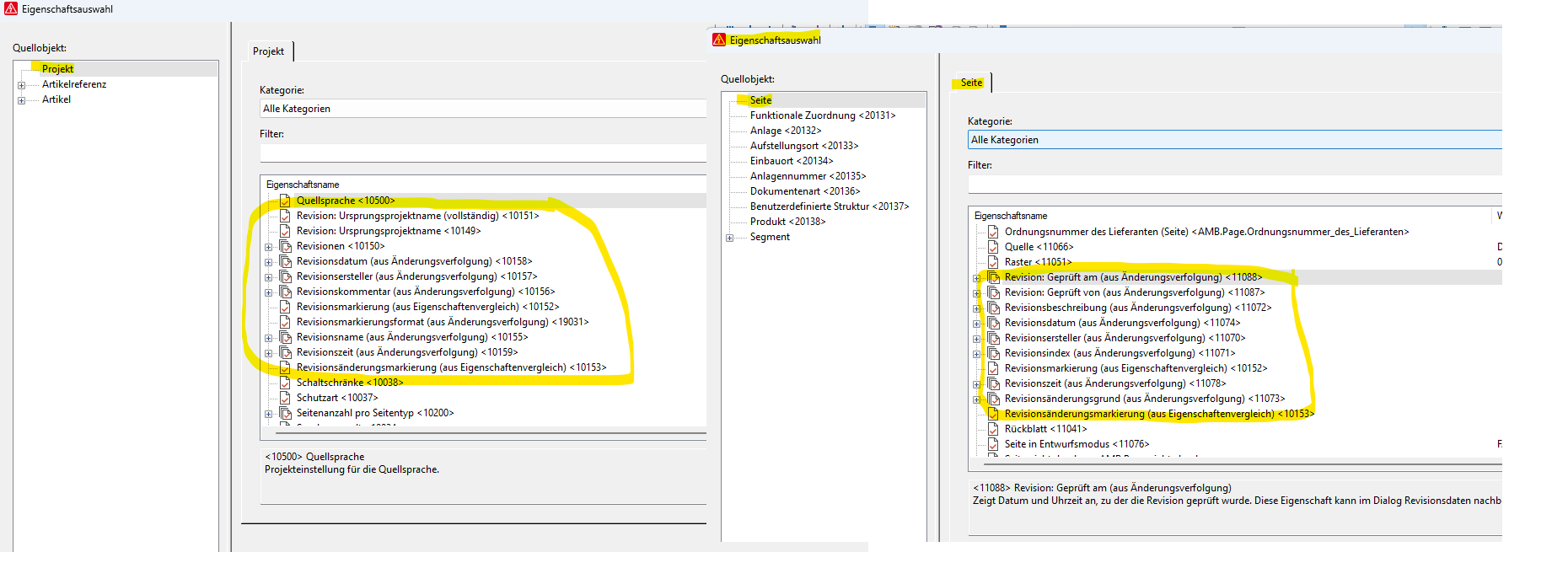Image resolution: width=1568 pixels, height=568 pixels.
Task: Click the icon of Revisionsänderungsgrund <11073>
Action: coord(993,399)
